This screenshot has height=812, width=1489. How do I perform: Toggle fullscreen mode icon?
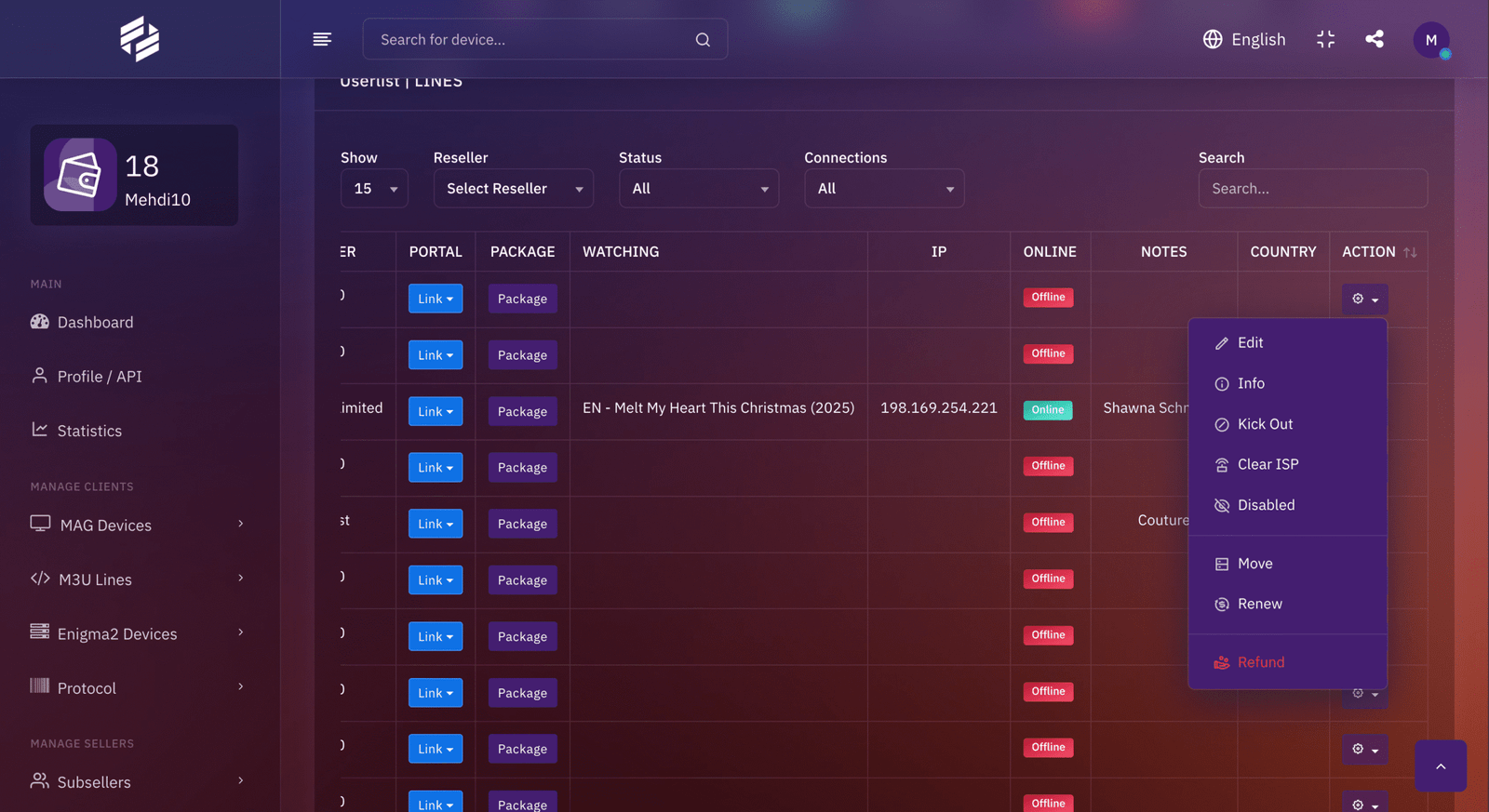point(1326,39)
